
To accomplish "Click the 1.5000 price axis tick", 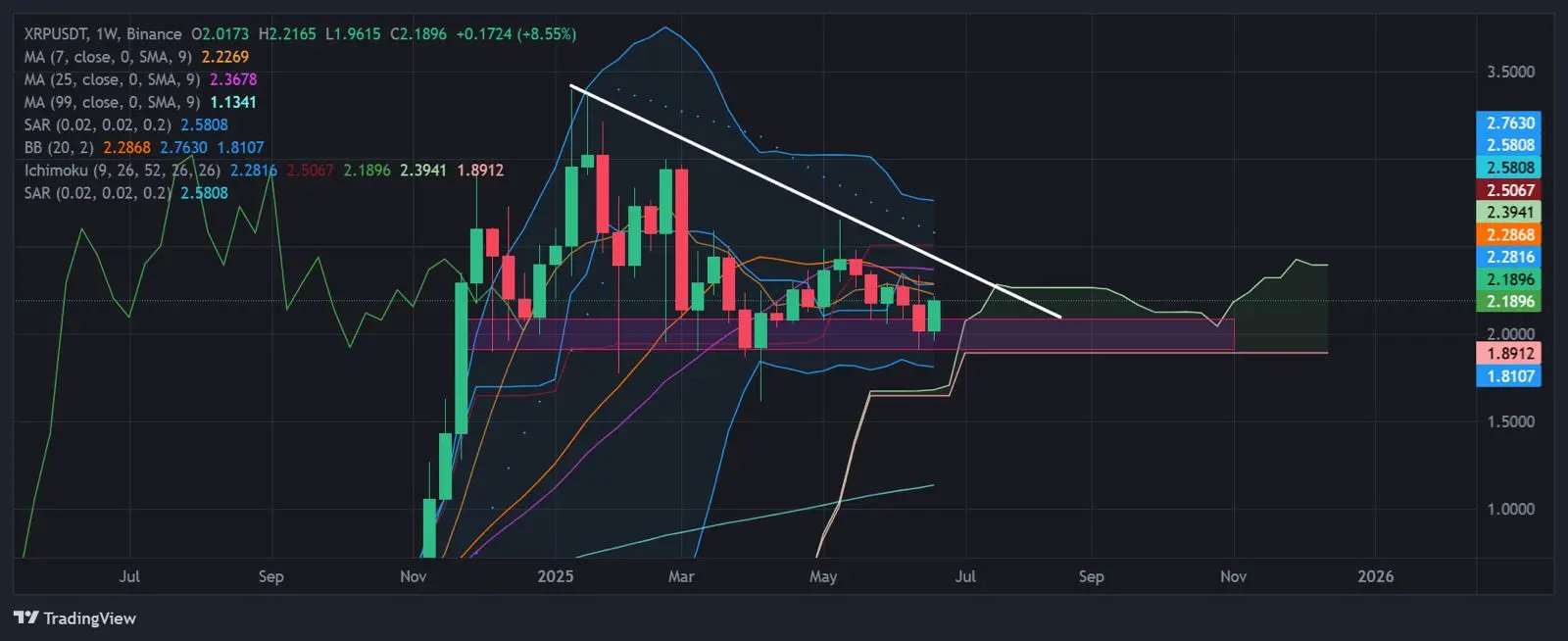I will coord(1510,421).
